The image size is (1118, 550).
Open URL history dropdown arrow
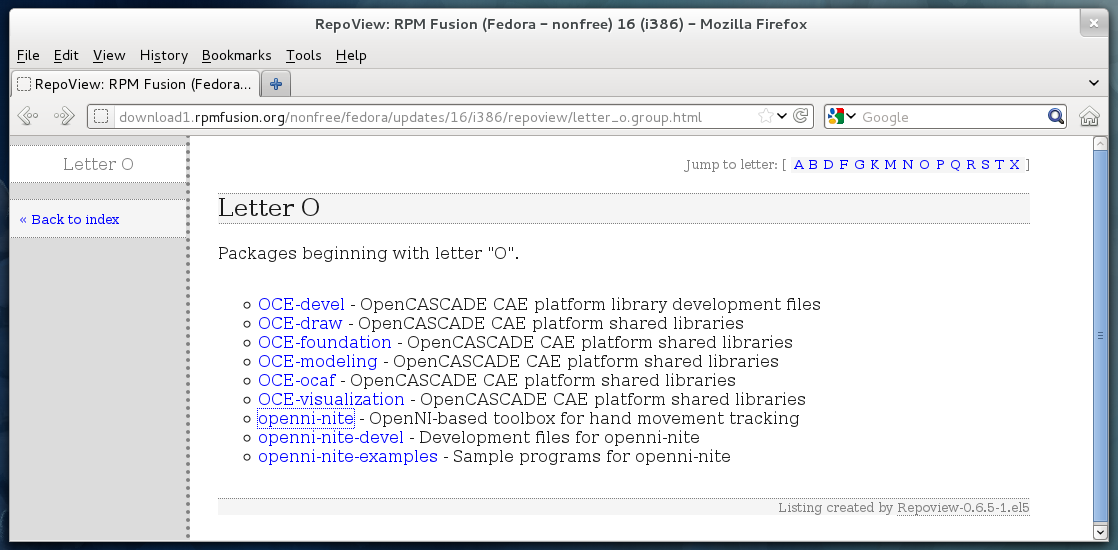coord(782,116)
